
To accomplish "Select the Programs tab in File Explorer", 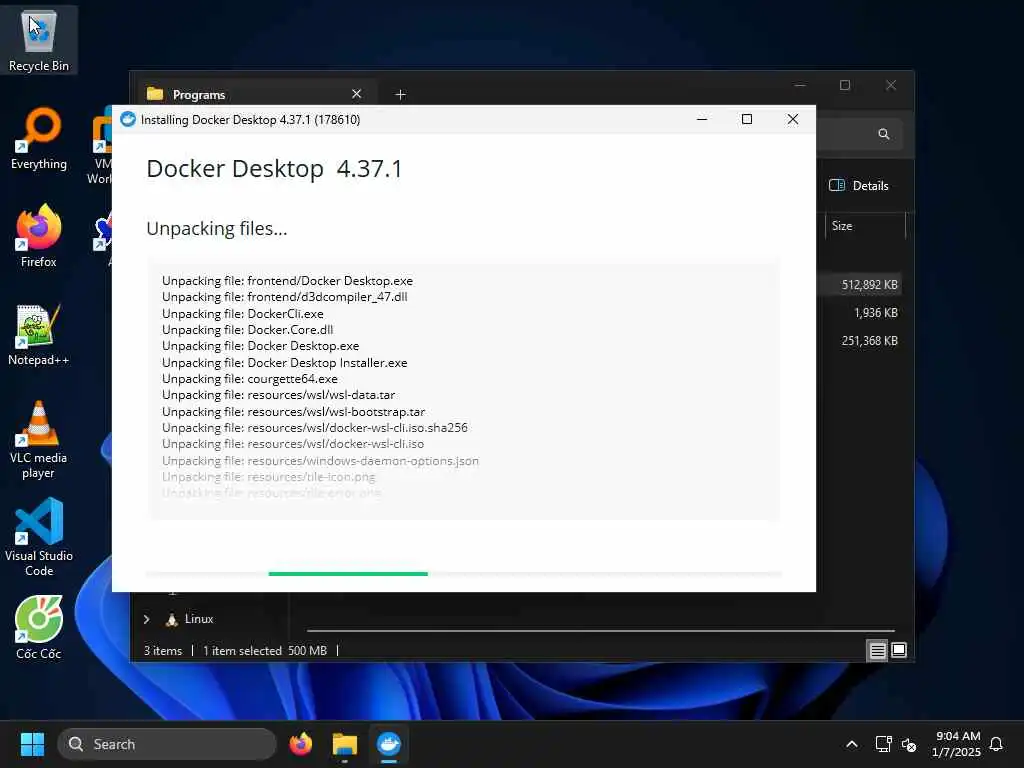I will point(255,95).
